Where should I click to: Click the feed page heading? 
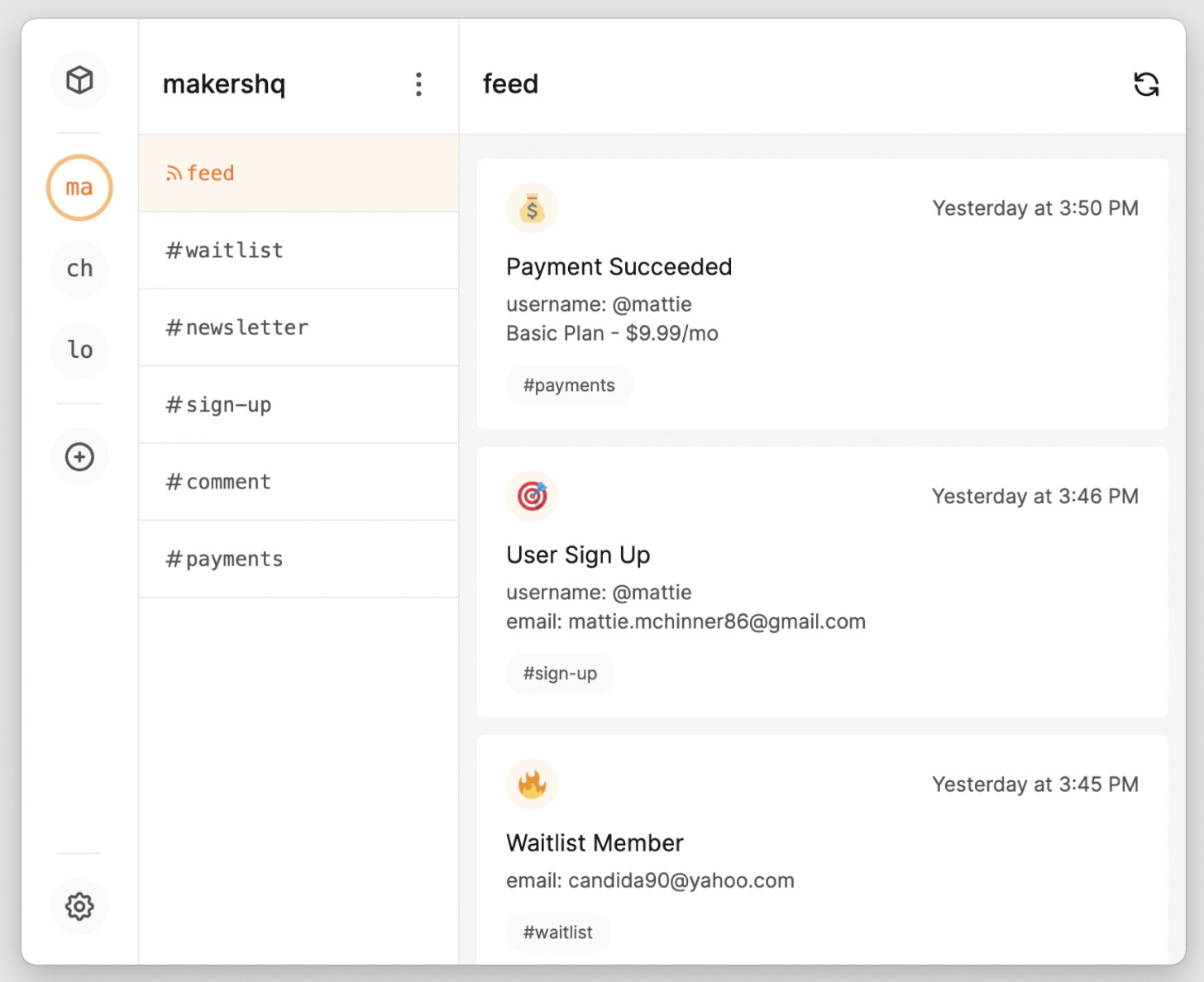tap(510, 84)
